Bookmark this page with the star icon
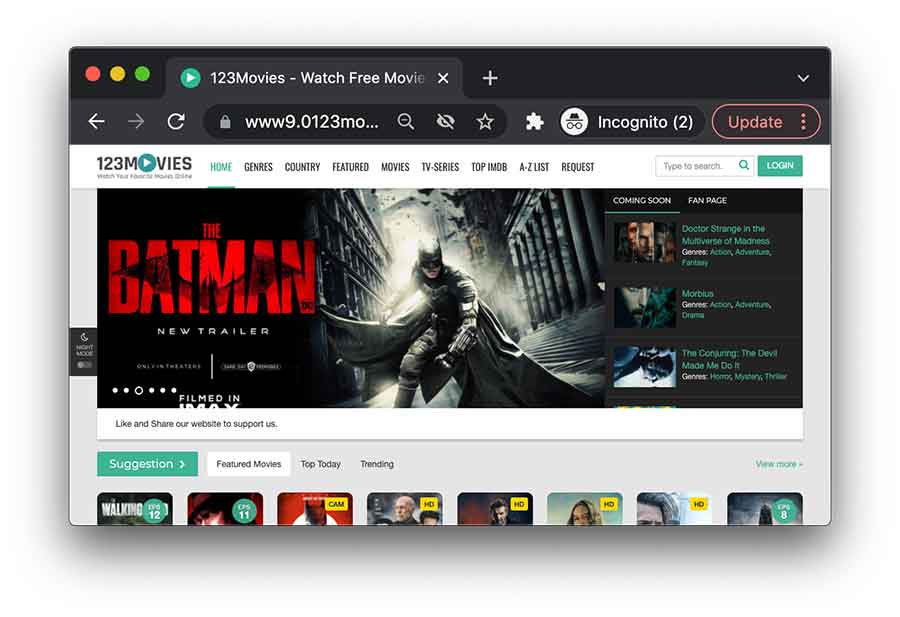This screenshot has height=617, width=900. click(485, 122)
